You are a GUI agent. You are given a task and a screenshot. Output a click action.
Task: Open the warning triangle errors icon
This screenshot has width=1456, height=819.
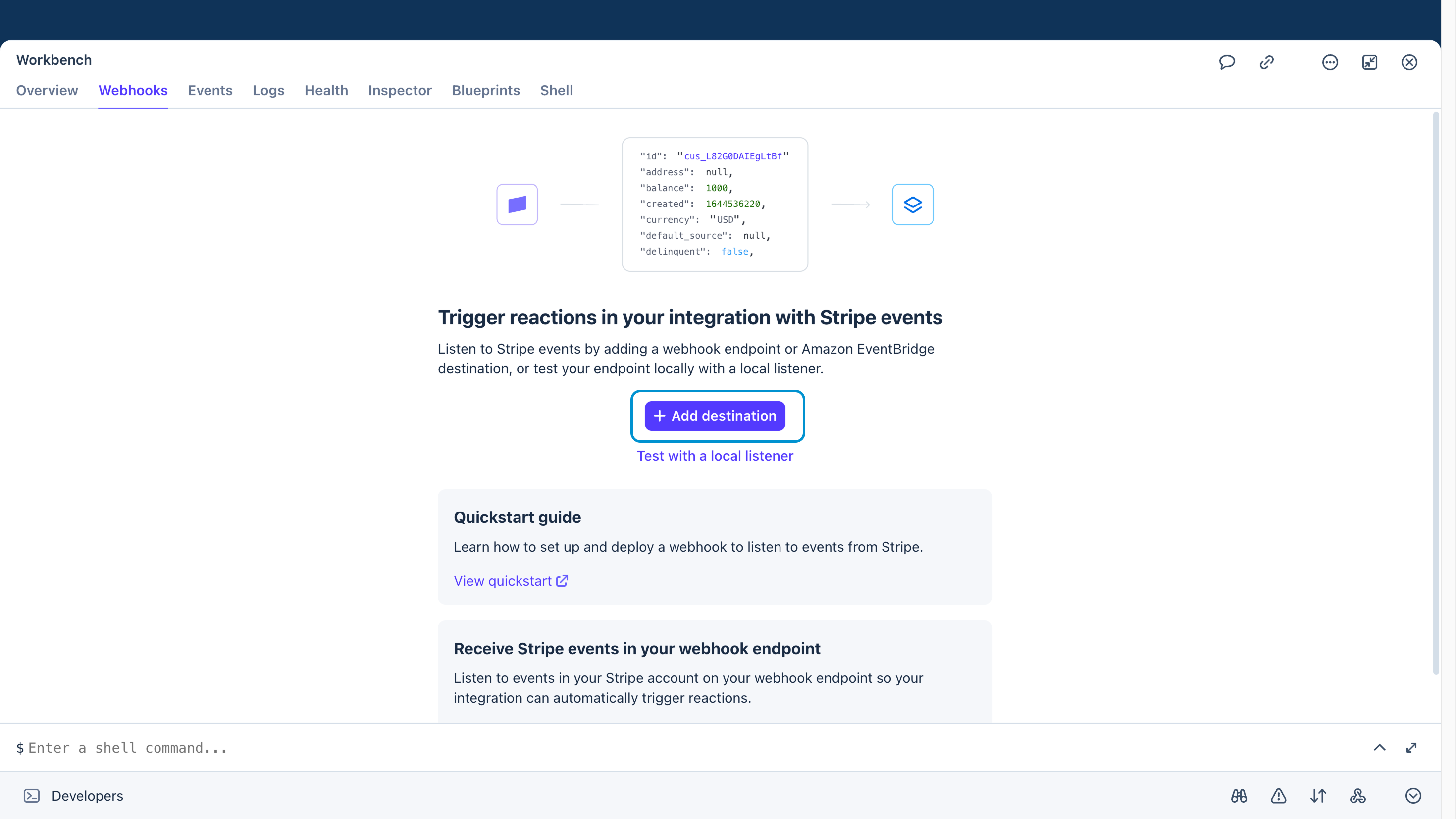tap(1279, 796)
